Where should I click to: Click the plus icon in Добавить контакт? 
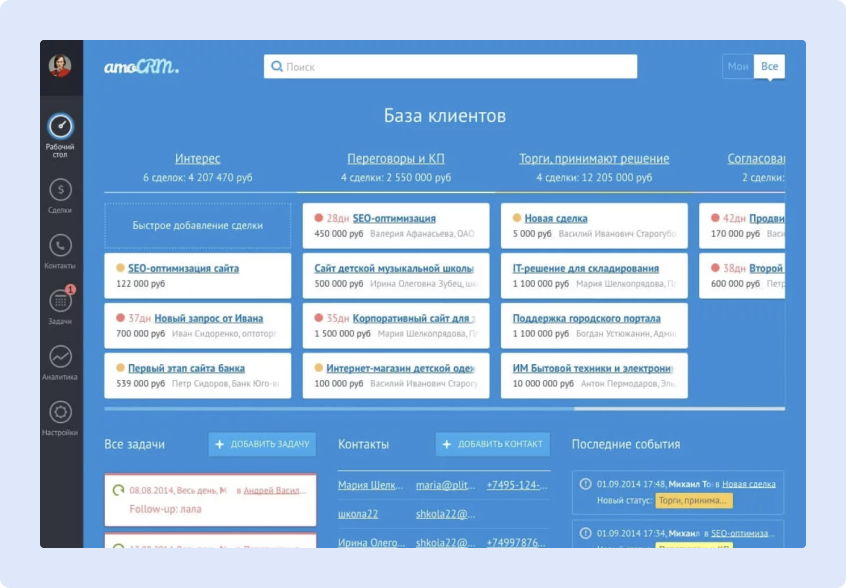(447, 445)
